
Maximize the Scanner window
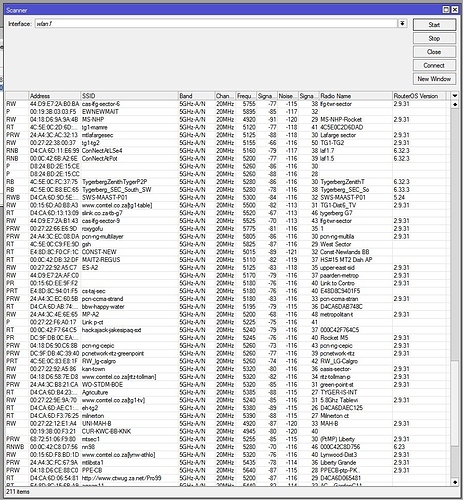coord(446,10)
